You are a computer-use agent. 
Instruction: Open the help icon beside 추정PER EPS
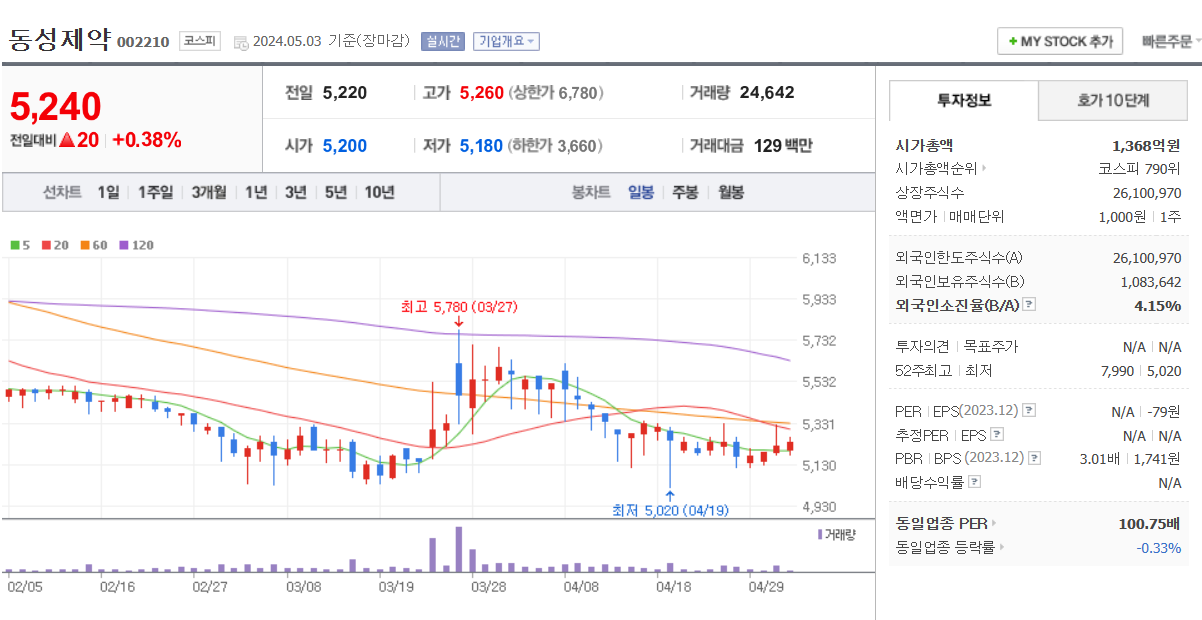[x=996, y=435]
